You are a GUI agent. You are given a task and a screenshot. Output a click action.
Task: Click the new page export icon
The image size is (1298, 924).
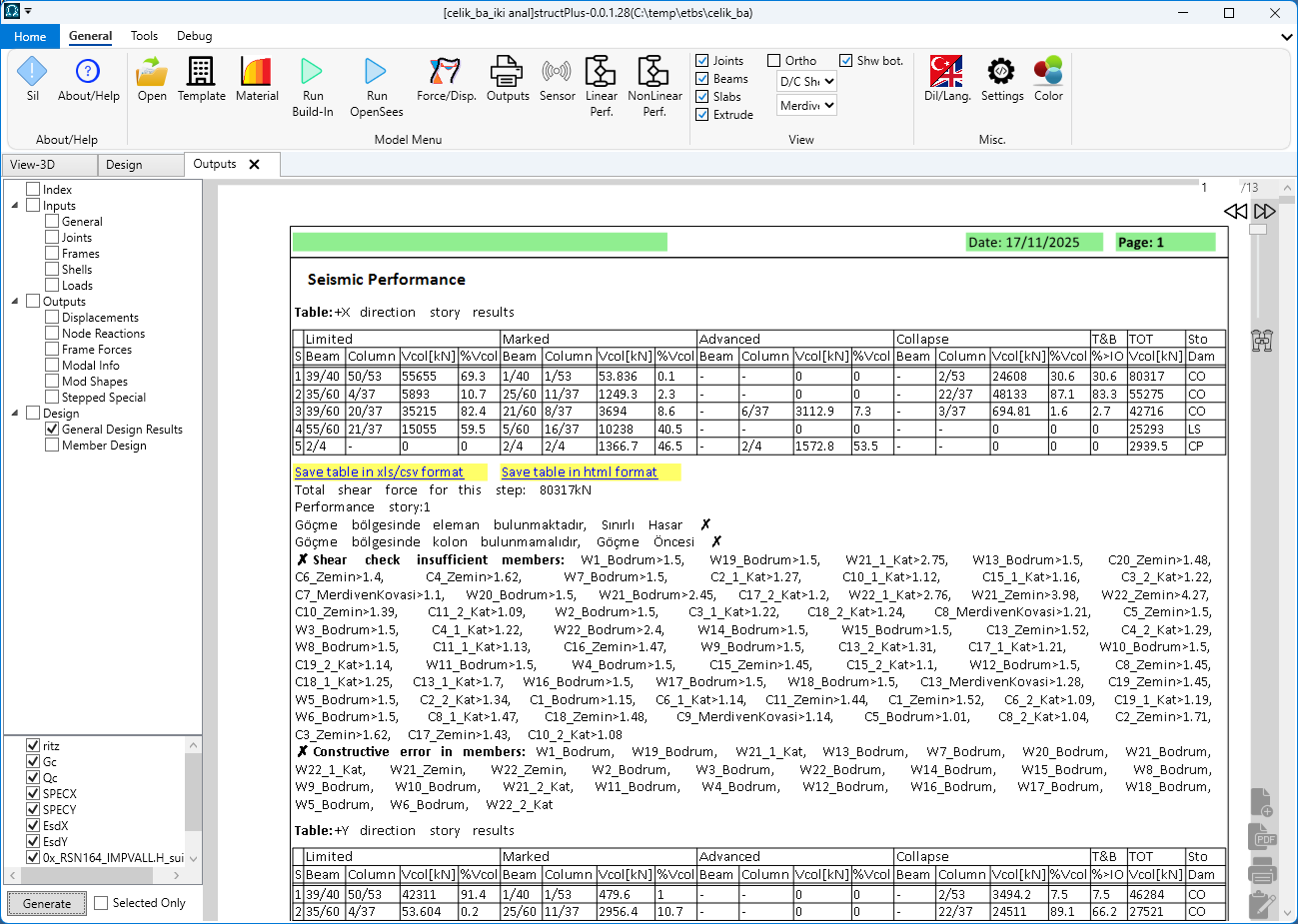1262,802
